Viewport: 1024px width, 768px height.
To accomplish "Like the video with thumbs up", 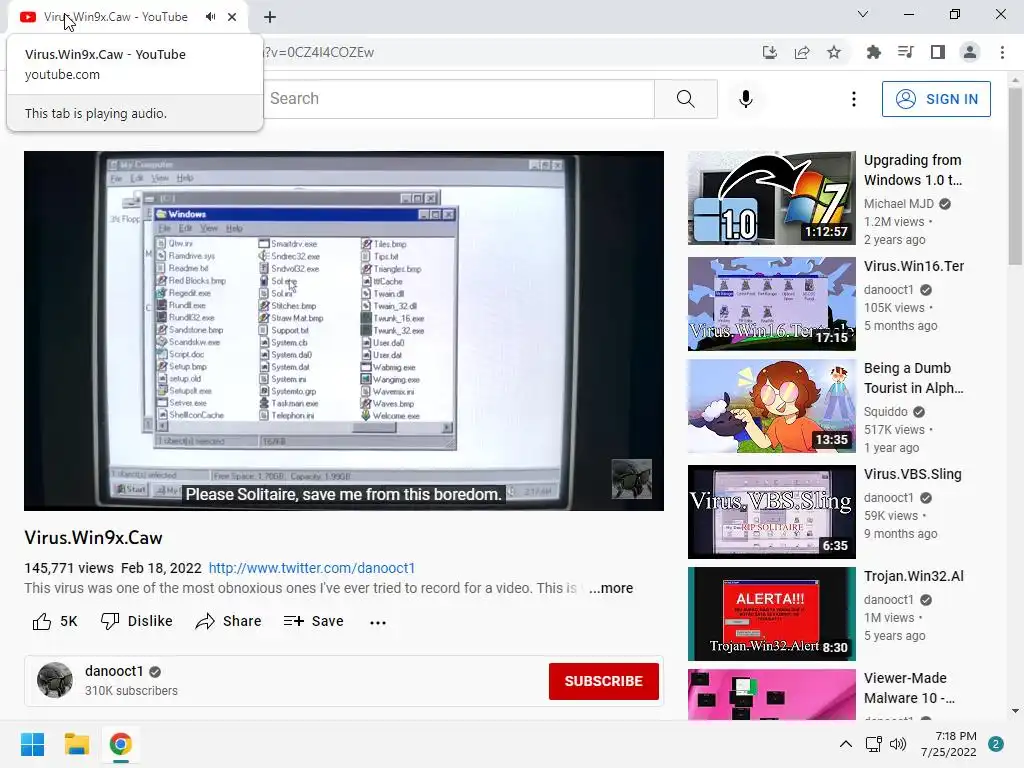I will (x=55, y=621).
